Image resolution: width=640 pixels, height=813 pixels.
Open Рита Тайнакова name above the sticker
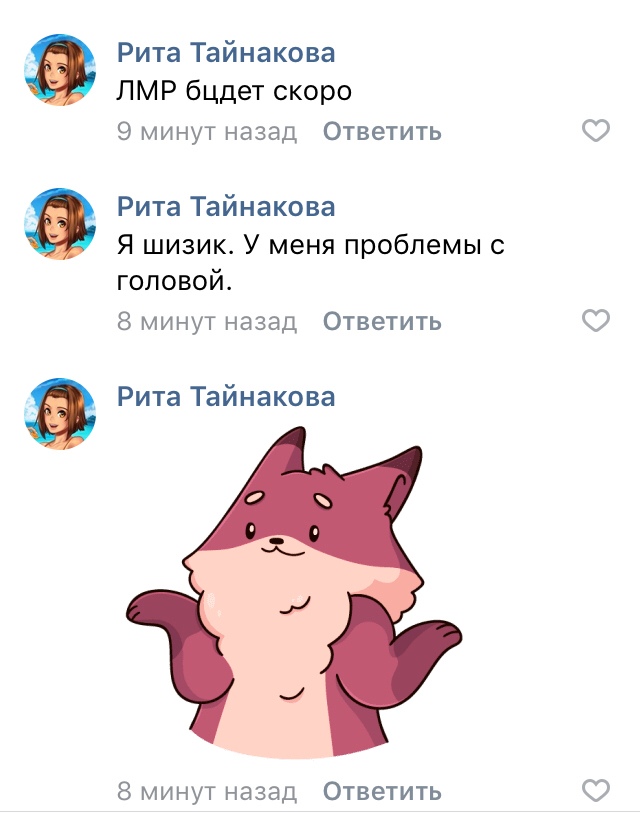click(x=226, y=397)
